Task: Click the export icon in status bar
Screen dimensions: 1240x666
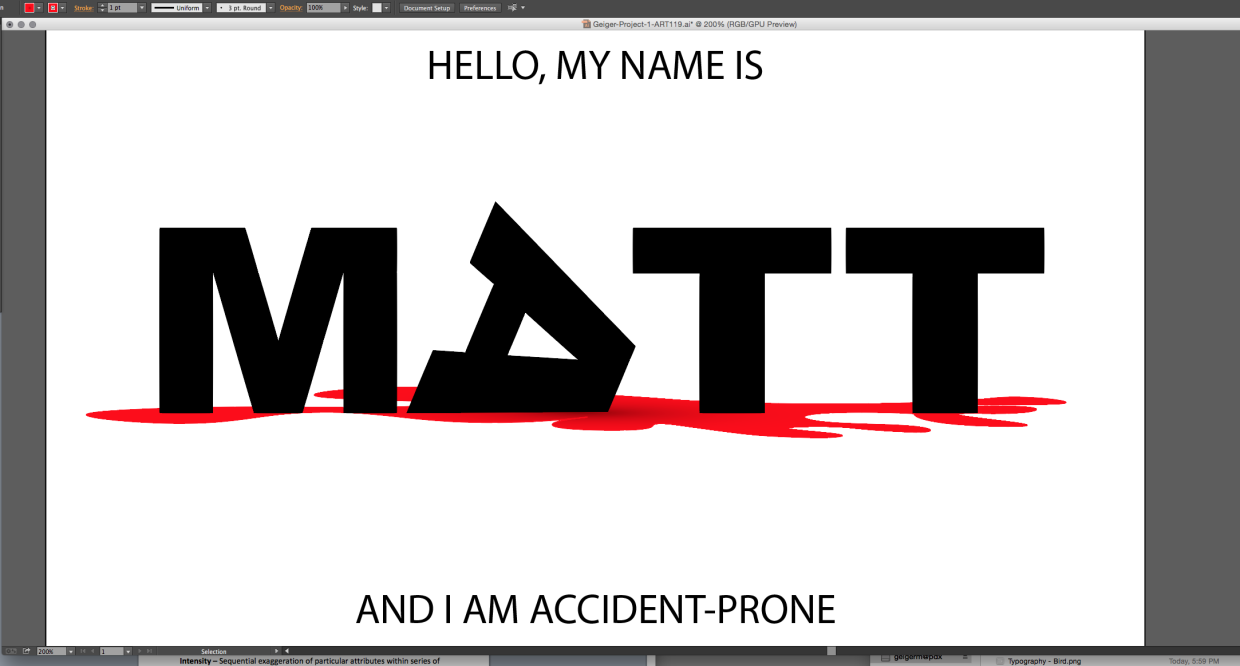Action: coord(26,651)
